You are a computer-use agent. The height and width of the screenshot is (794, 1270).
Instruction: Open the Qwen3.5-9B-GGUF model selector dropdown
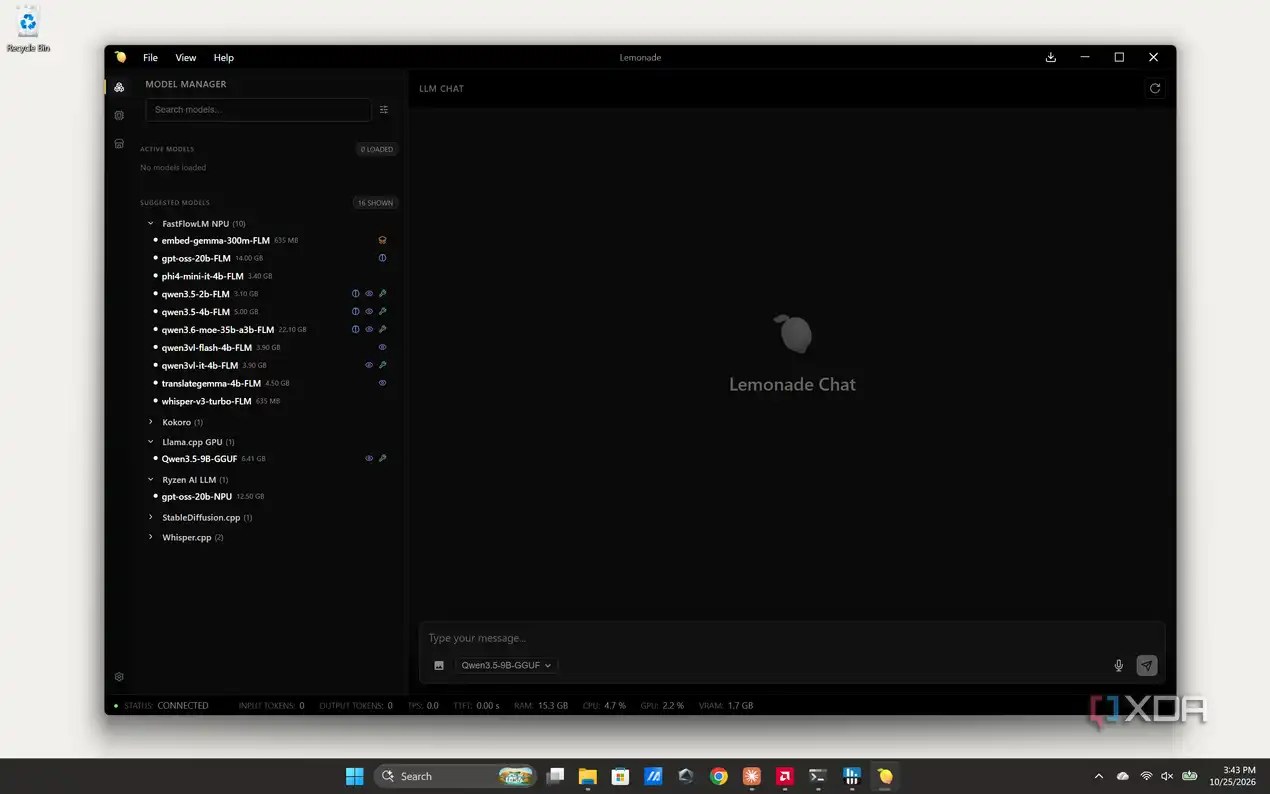pos(507,666)
